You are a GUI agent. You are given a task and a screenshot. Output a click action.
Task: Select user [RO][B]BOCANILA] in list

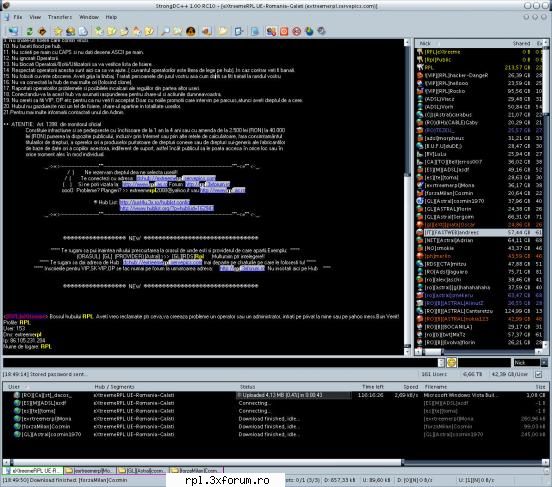click(479, 327)
